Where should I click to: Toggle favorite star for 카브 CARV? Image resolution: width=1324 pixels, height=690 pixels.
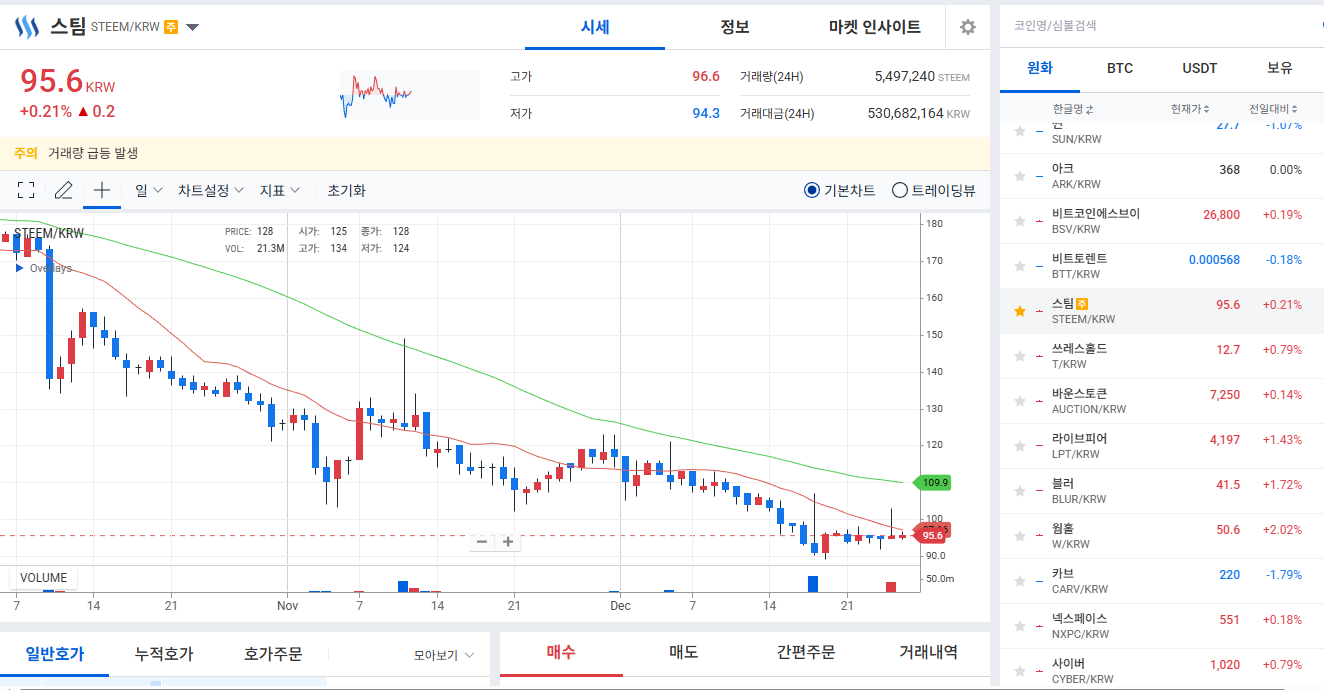(x=1020, y=581)
